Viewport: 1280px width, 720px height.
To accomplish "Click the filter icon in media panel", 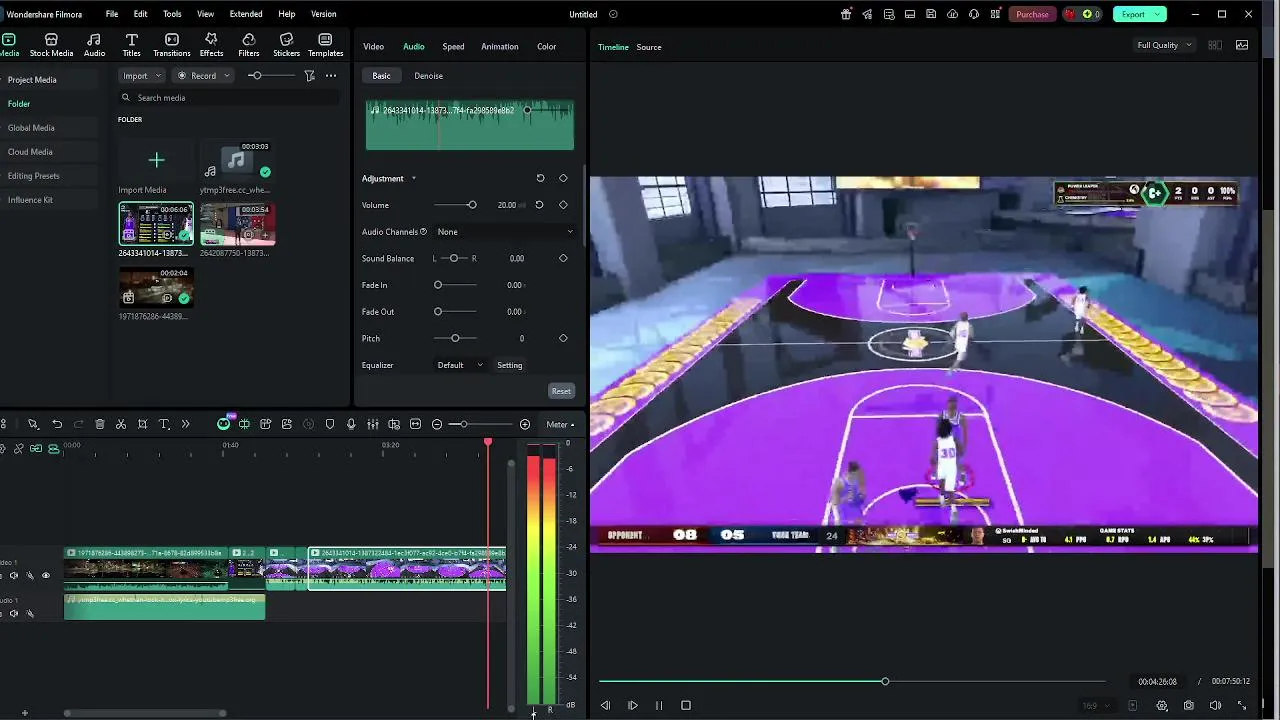I will (x=309, y=76).
